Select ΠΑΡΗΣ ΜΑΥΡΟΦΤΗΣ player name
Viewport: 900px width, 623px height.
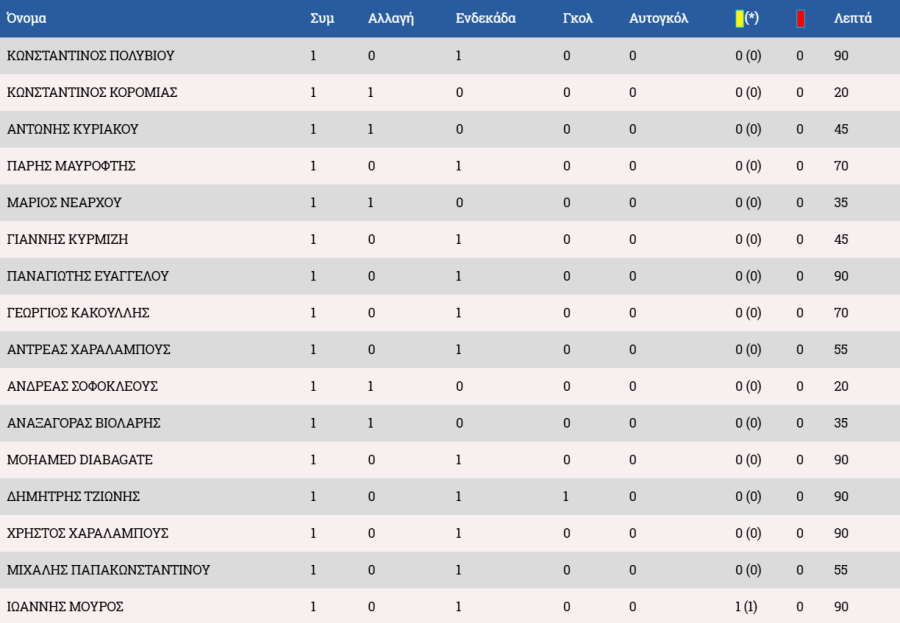[x=71, y=166]
